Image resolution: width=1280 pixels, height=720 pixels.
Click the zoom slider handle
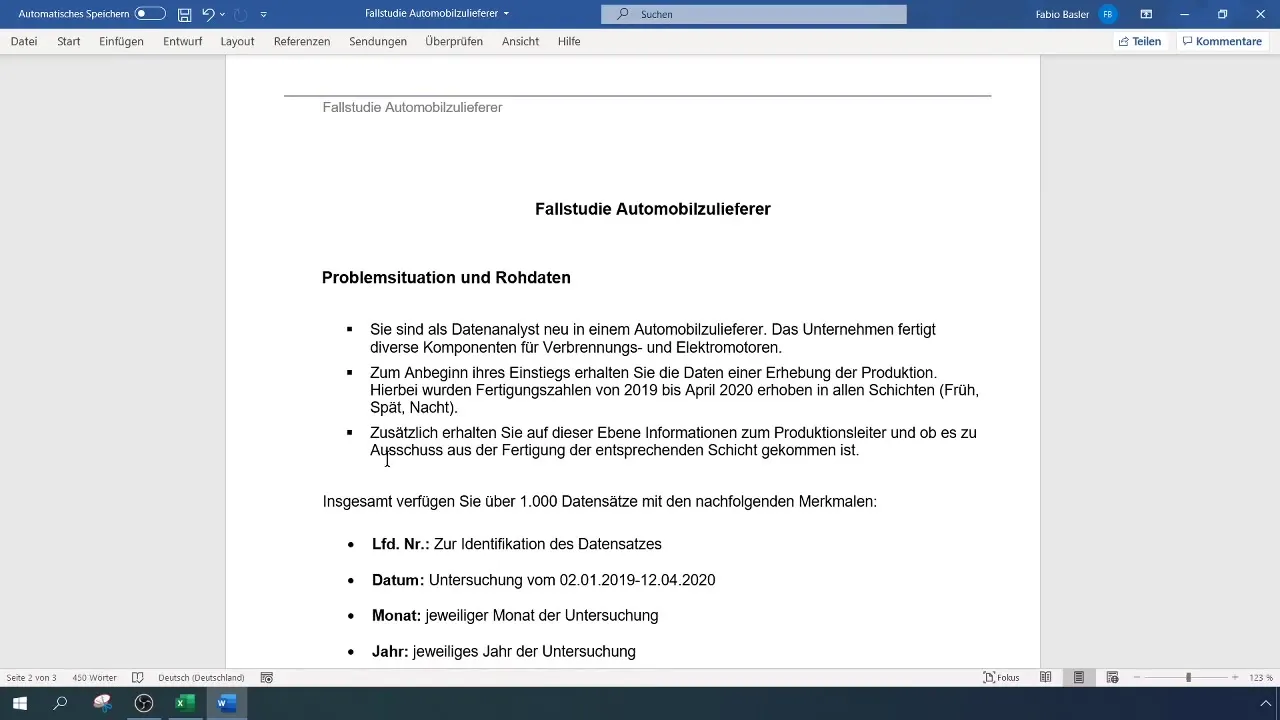(x=1188, y=677)
